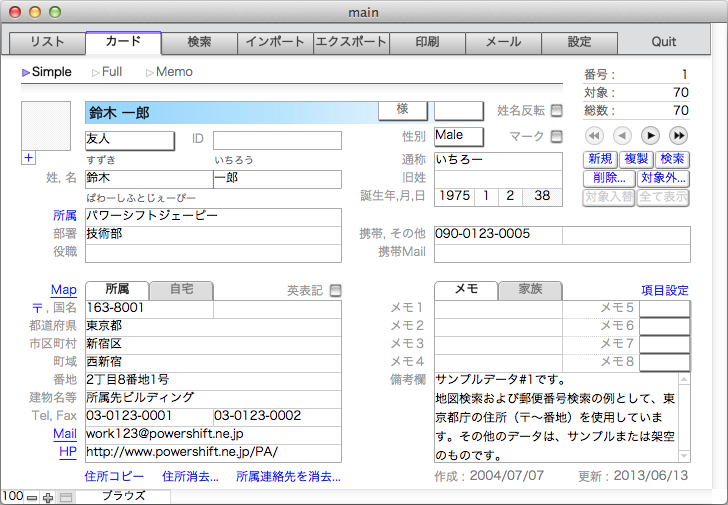Open the 友人 group dropdown

[x=130, y=140]
